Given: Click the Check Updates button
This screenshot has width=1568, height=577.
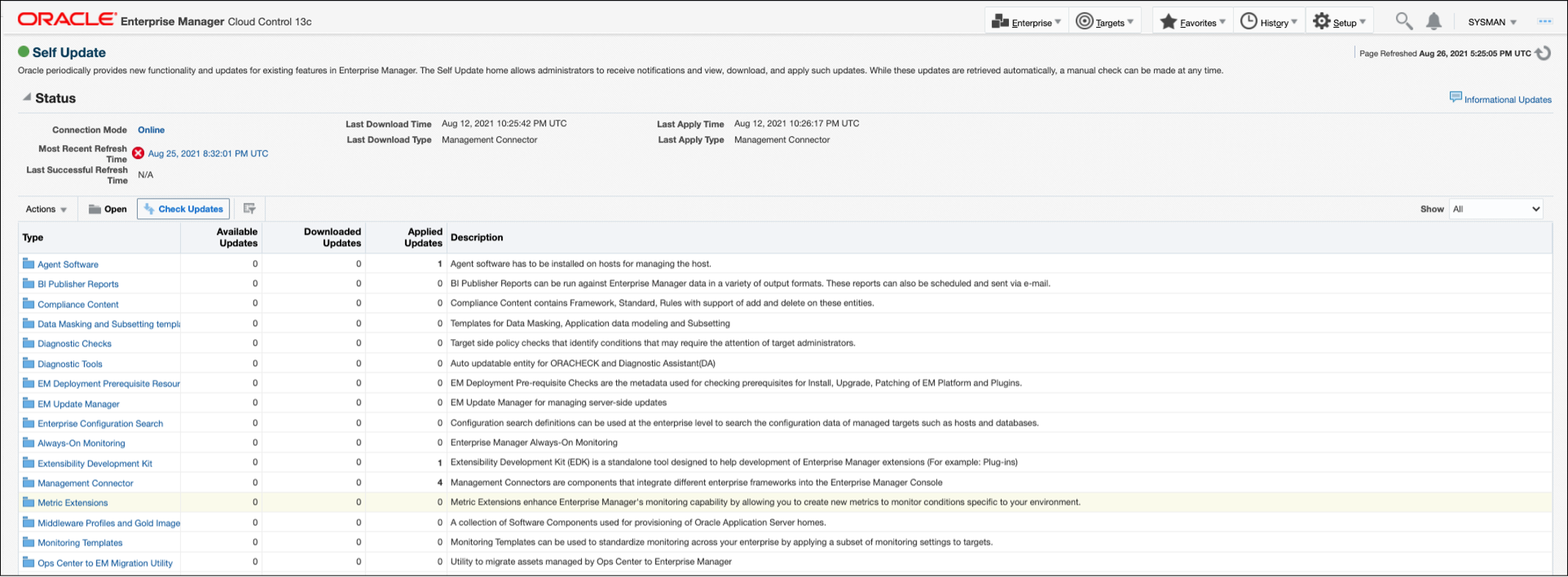Looking at the screenshot, I should click(x=183, y=209).
